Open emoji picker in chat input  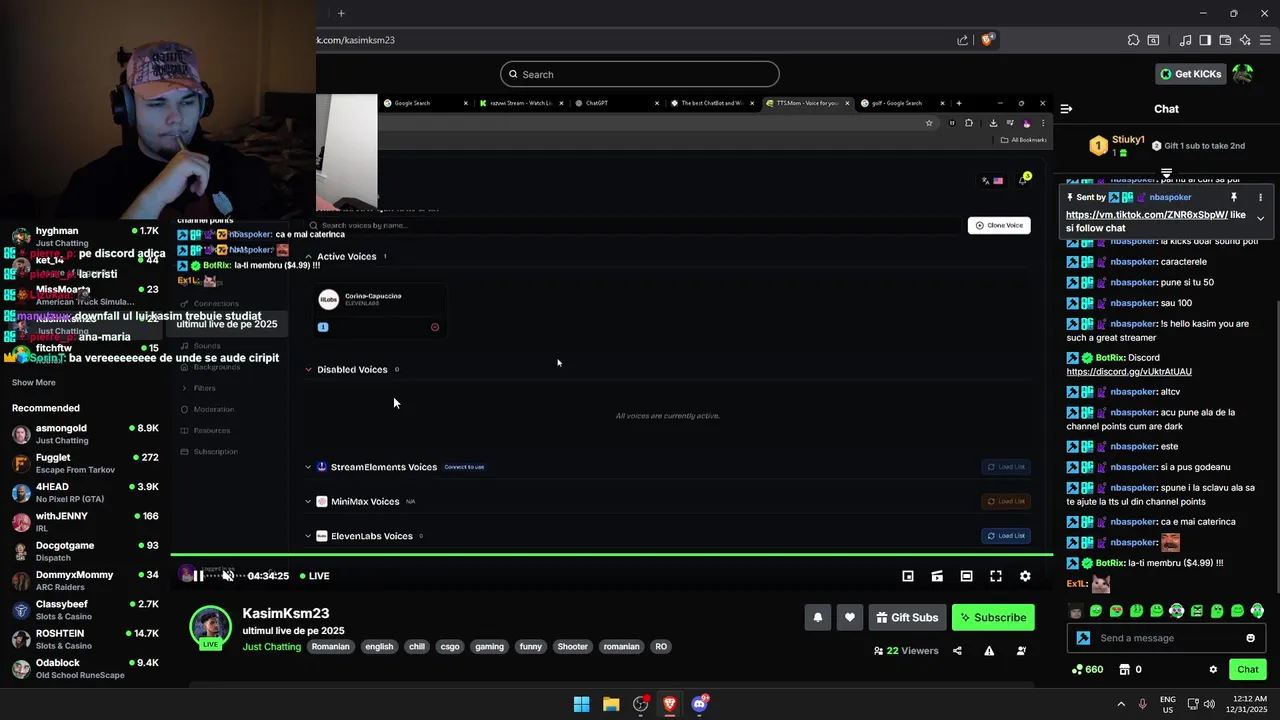[x=1250, y=638]
